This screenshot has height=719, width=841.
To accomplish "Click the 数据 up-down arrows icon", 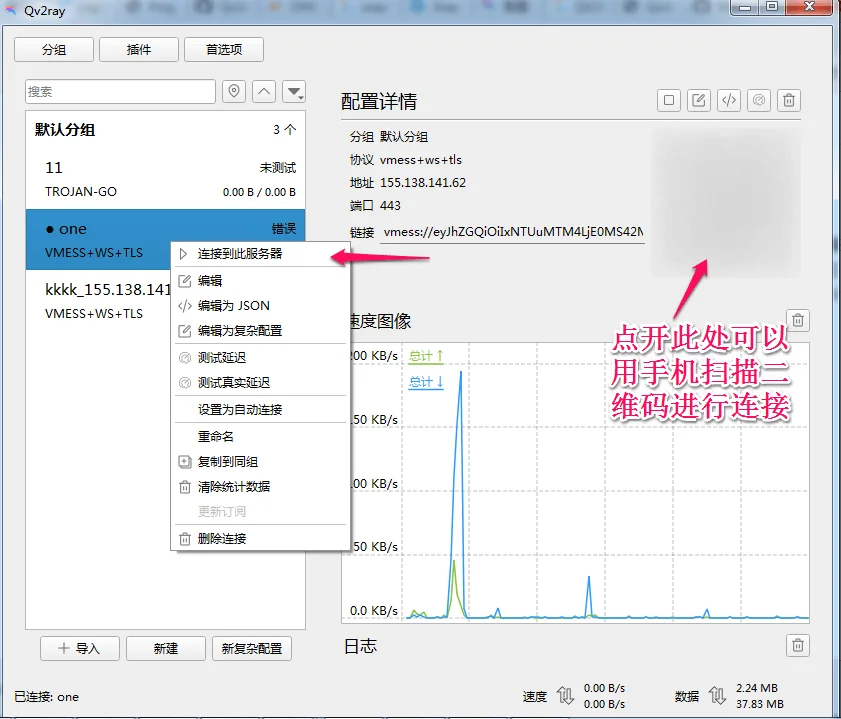I will [x=717, y=696].
